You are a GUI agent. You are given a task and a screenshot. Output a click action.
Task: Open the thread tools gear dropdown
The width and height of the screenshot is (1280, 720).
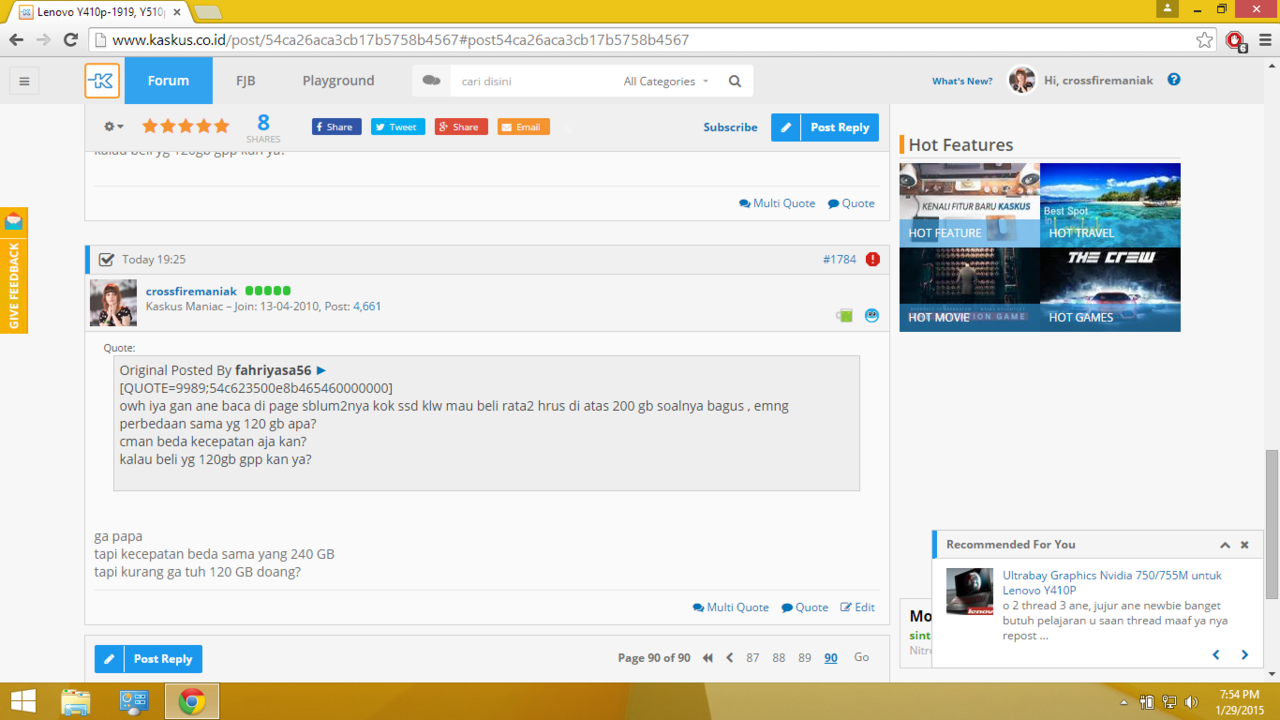pos(114,127)
